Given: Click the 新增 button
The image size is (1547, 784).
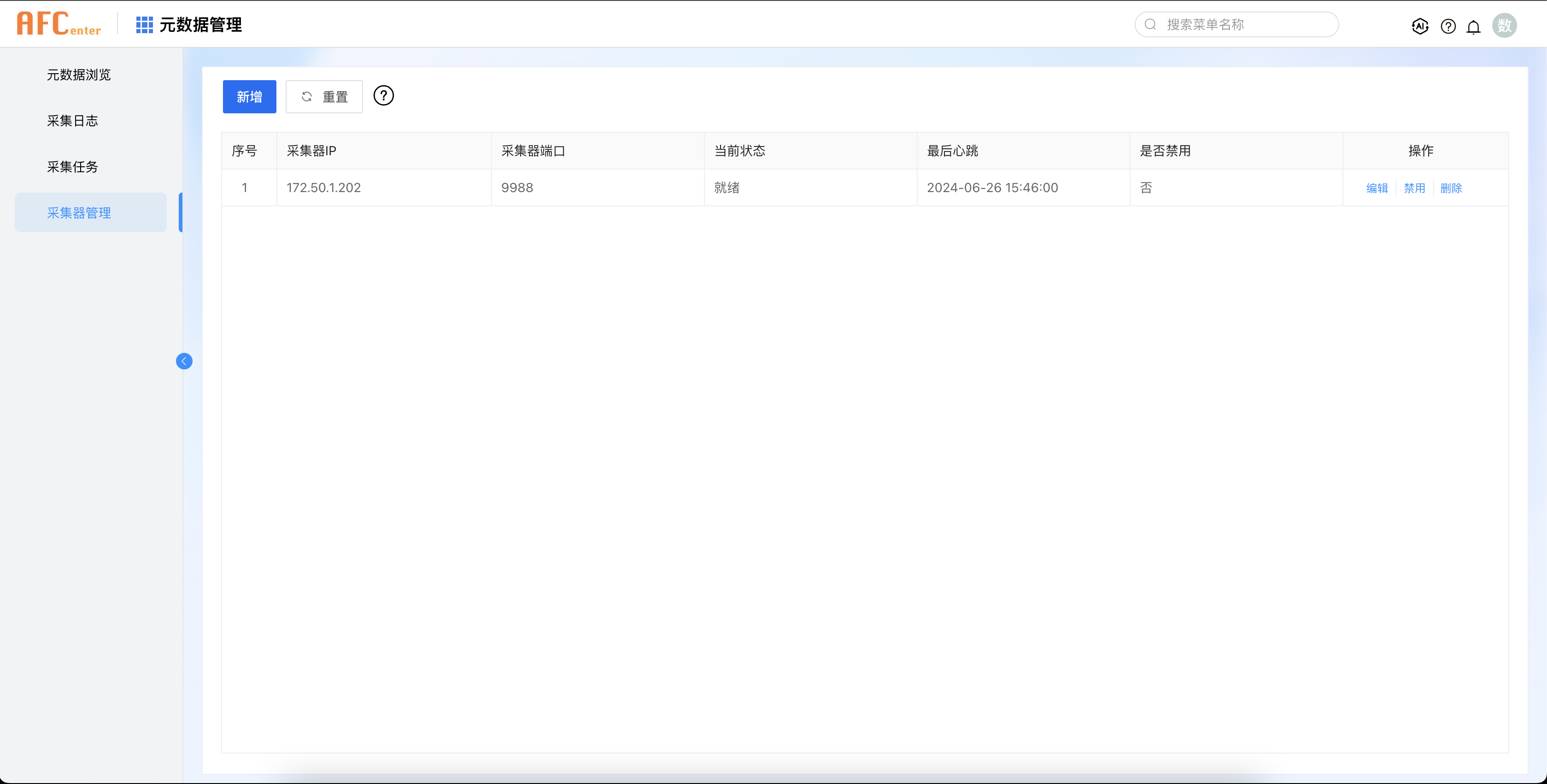Looking at the screenshot, I should click(249, 97).
